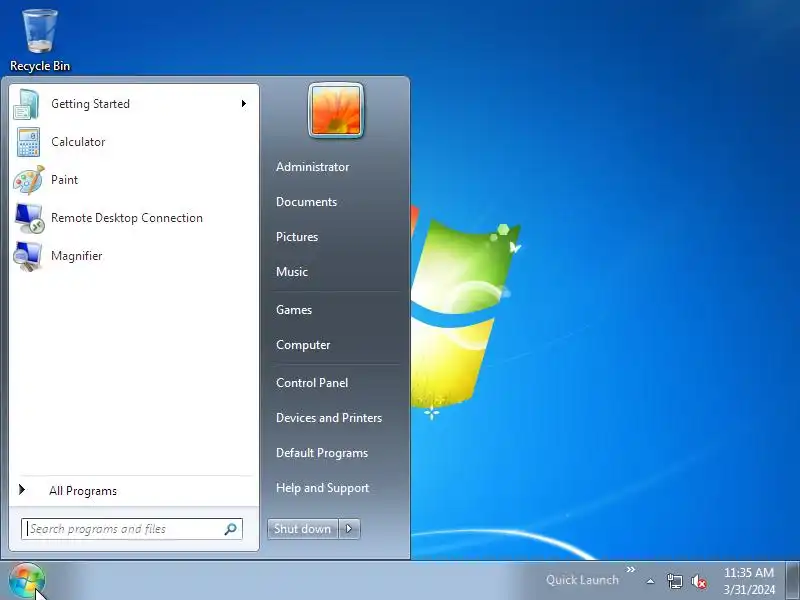Open Help and Support
The image size is (800, 600).
322,488
